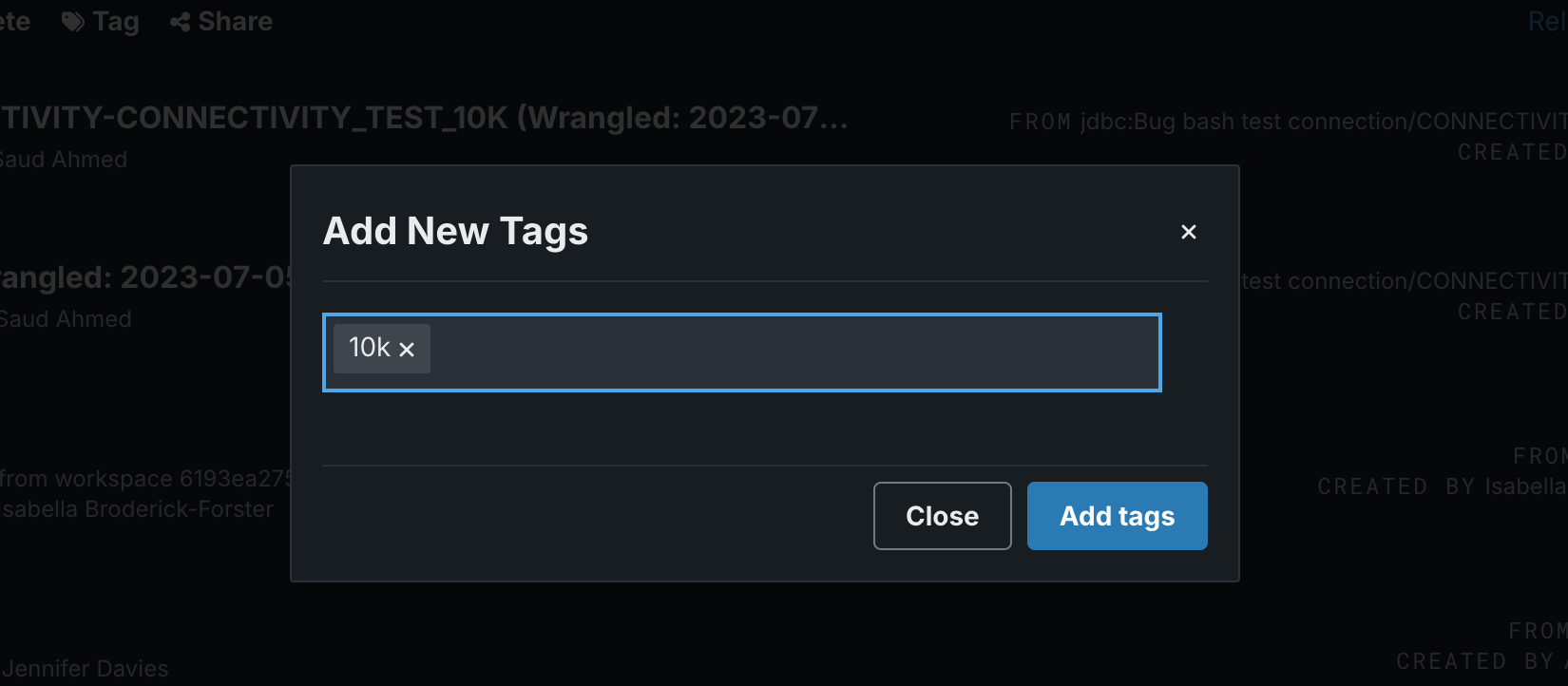Dismiss the Add New Tags dialog with X
Viewport: 1568px width, 686px height.
(1188, 232)
